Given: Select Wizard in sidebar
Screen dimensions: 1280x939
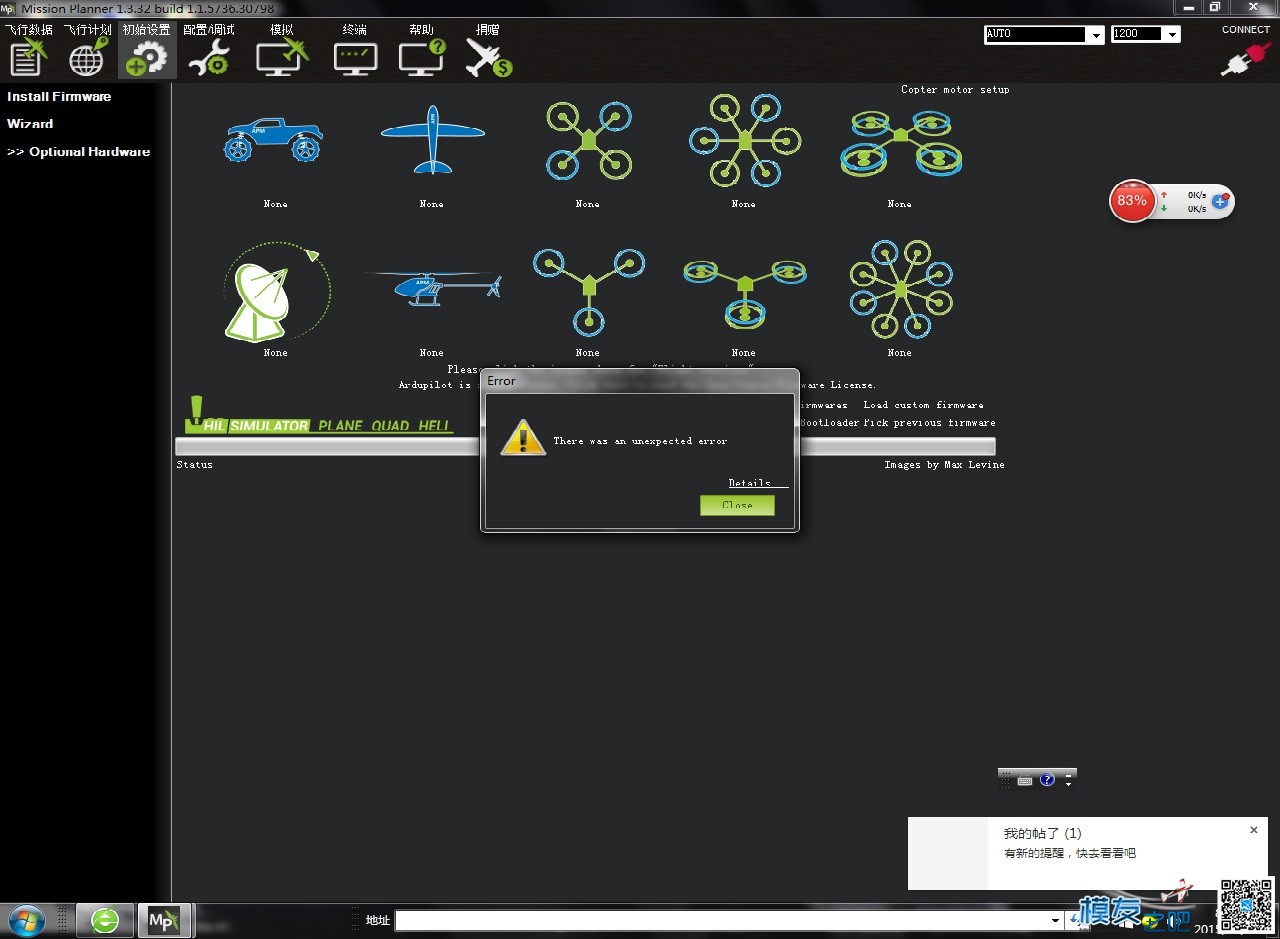Looking at the screenshot, I should [x=30, y=124].
